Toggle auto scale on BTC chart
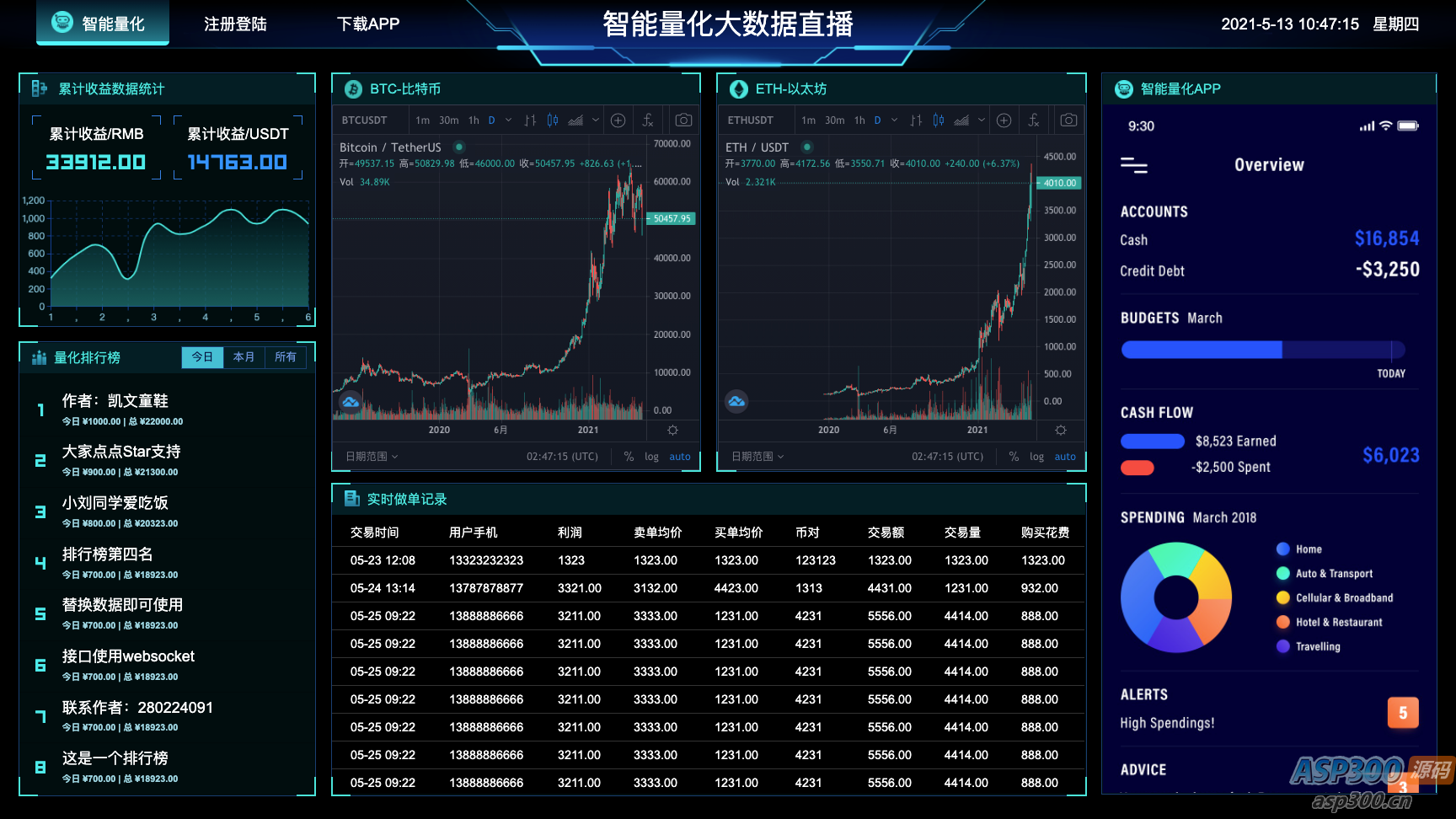The width and height of the screenshot is (1456, 819). (x=680, y=457)
